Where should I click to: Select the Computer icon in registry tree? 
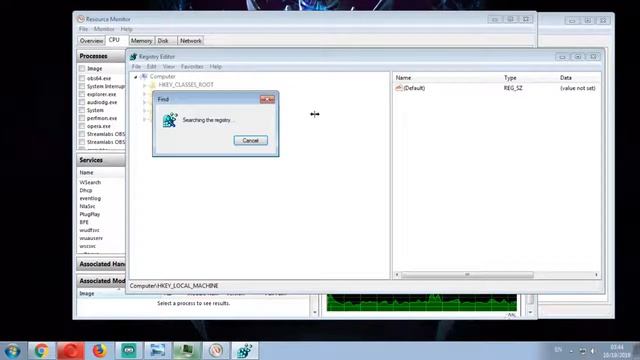pyautogui.click(x=144, y=76)
